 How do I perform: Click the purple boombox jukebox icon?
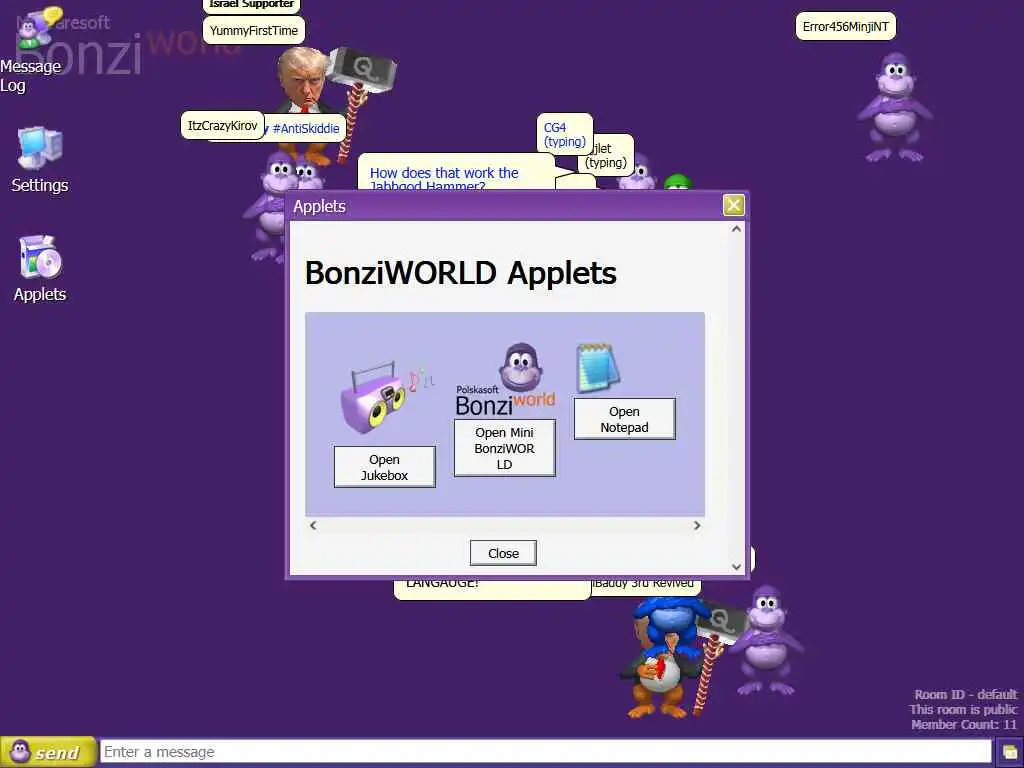point(385,397)
